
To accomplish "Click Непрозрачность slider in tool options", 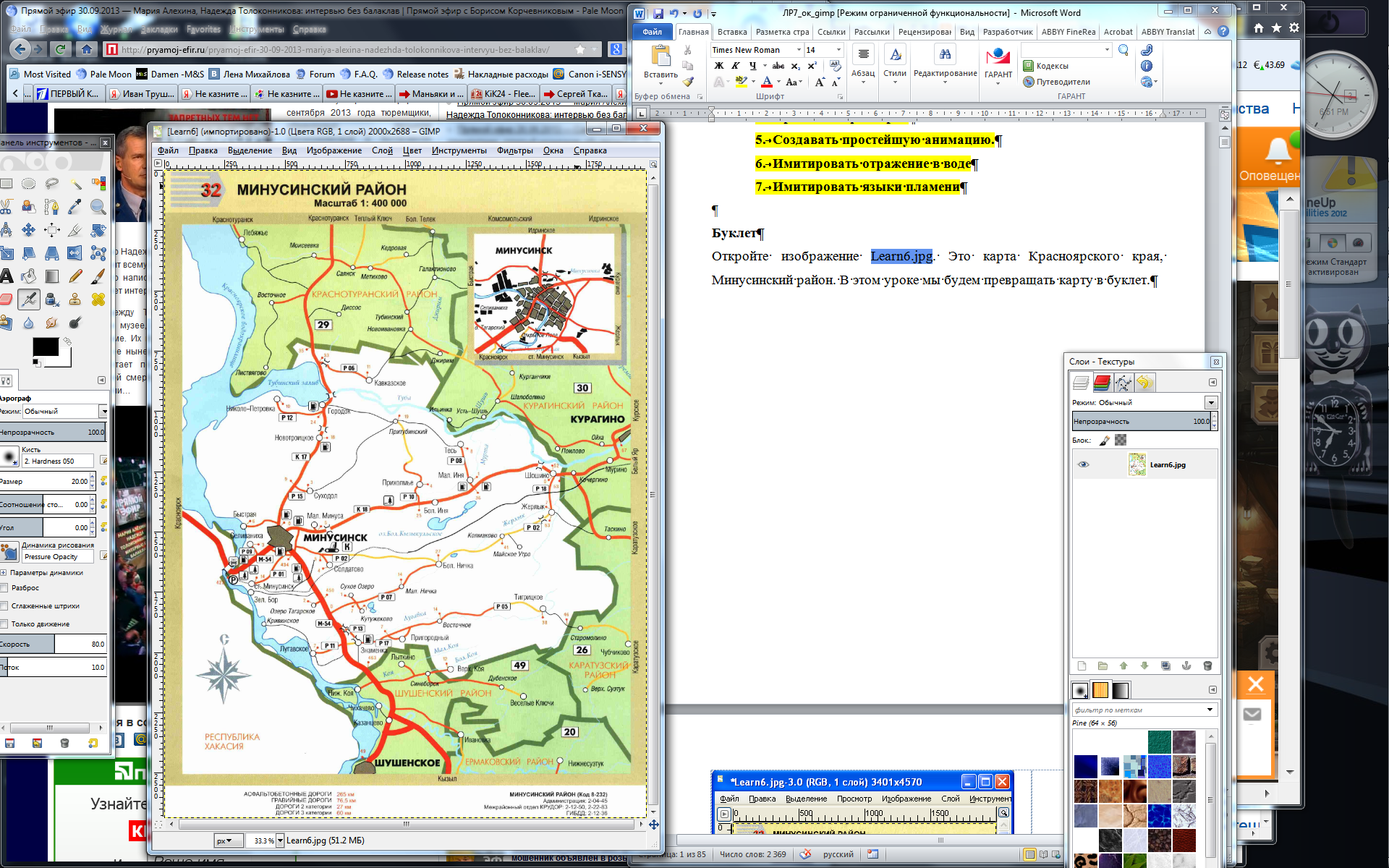I will point(53,432).
